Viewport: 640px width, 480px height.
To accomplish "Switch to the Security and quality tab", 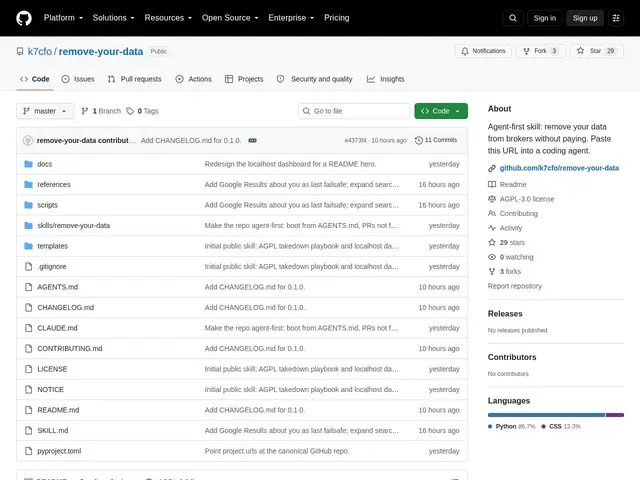I will tap(314, 79).
